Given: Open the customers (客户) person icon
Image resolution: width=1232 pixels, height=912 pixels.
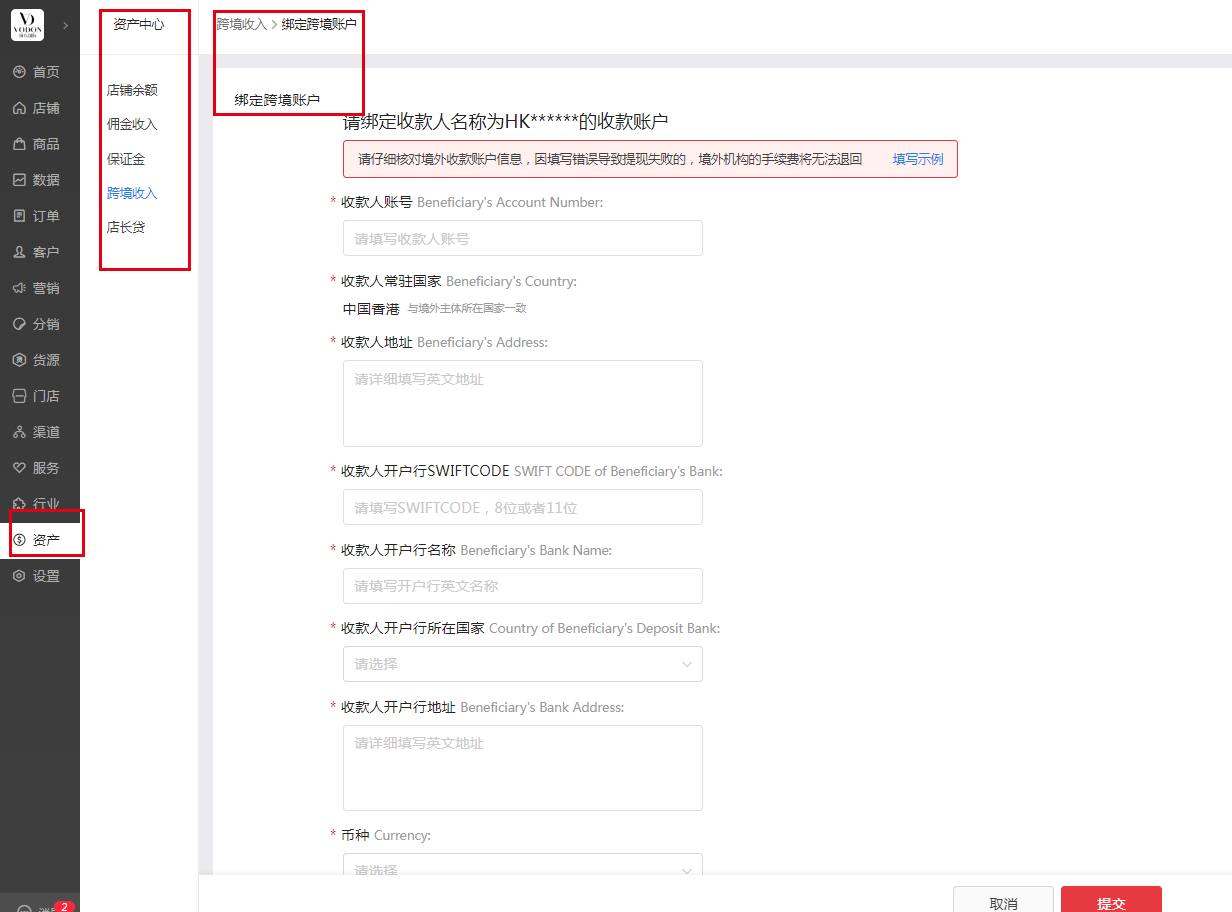Looking at the screenshot, I should (19, 252).
